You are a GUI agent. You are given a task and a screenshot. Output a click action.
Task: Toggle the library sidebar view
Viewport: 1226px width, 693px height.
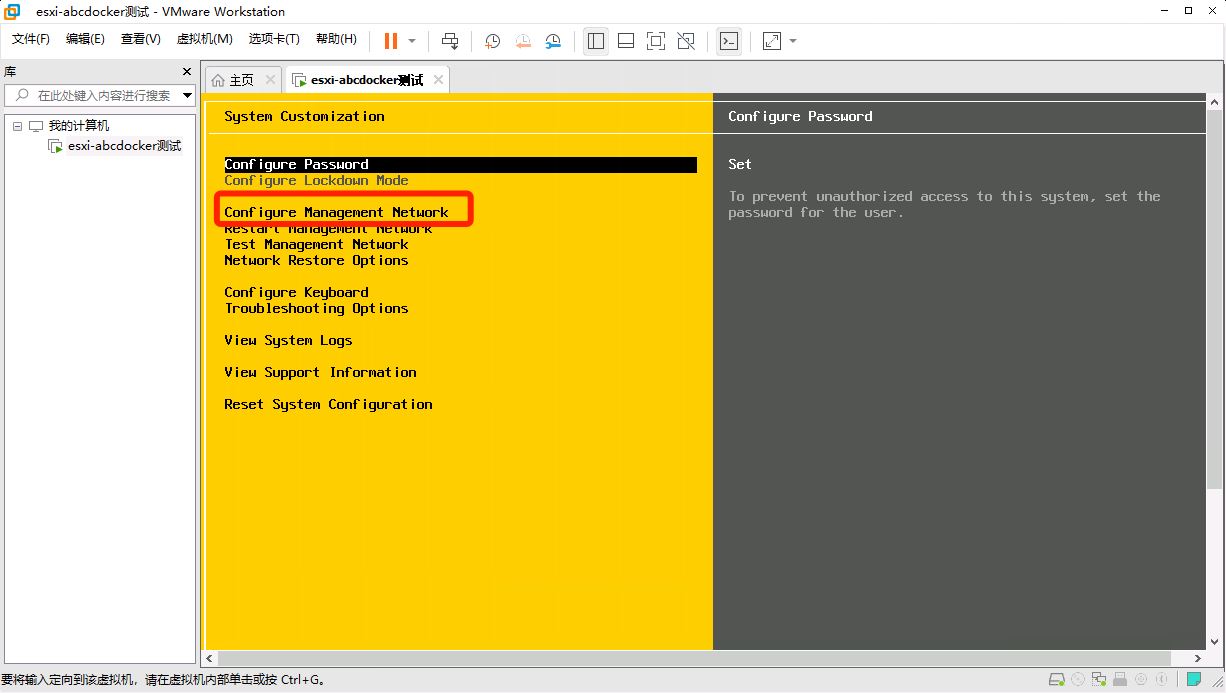(596, 41)
